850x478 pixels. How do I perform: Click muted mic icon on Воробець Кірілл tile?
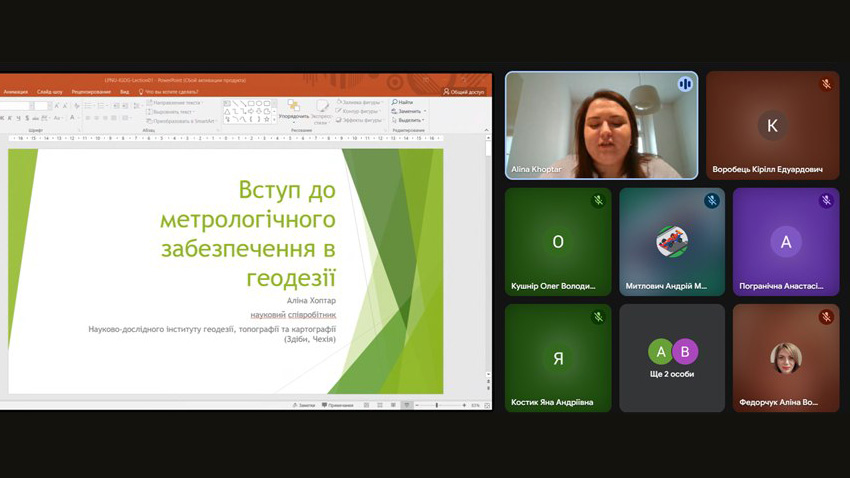point(826,85)
